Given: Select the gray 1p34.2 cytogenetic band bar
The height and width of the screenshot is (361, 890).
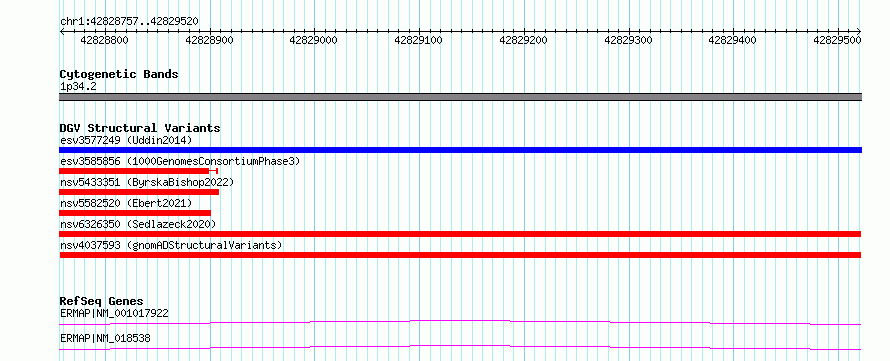Looking at the screenshot, I should 460,97.
